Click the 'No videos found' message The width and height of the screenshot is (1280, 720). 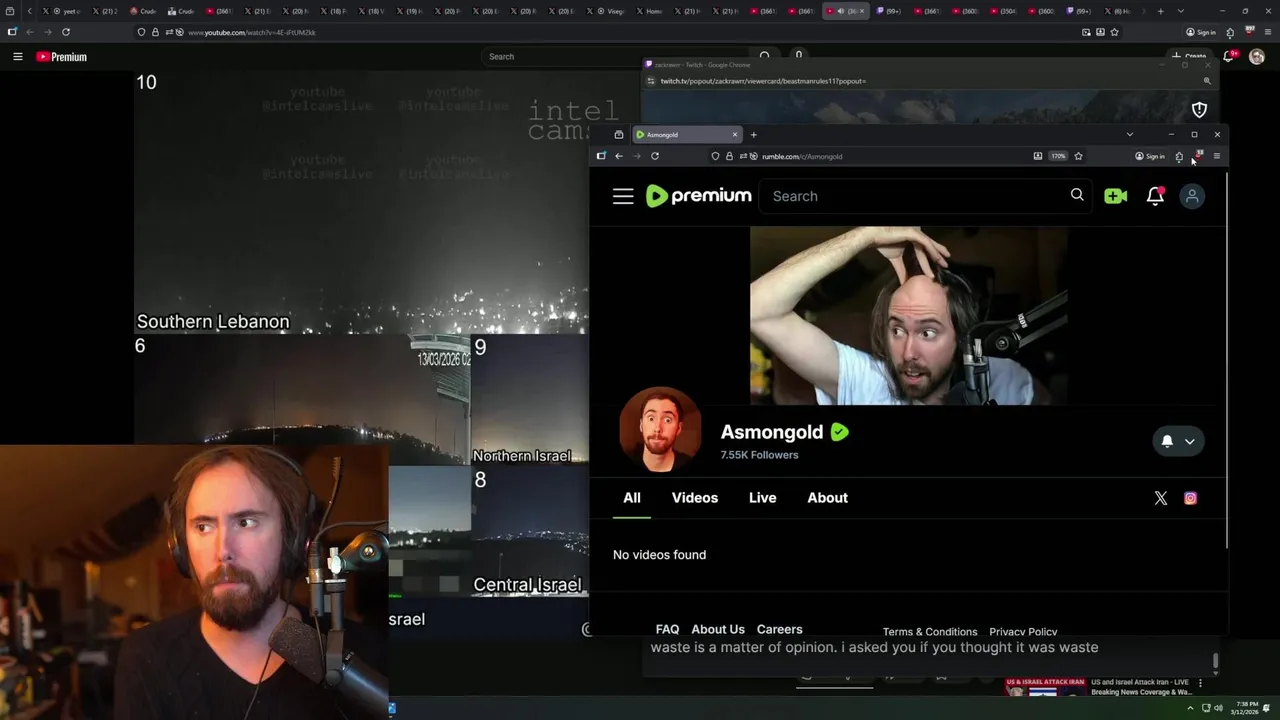[660, 555]
